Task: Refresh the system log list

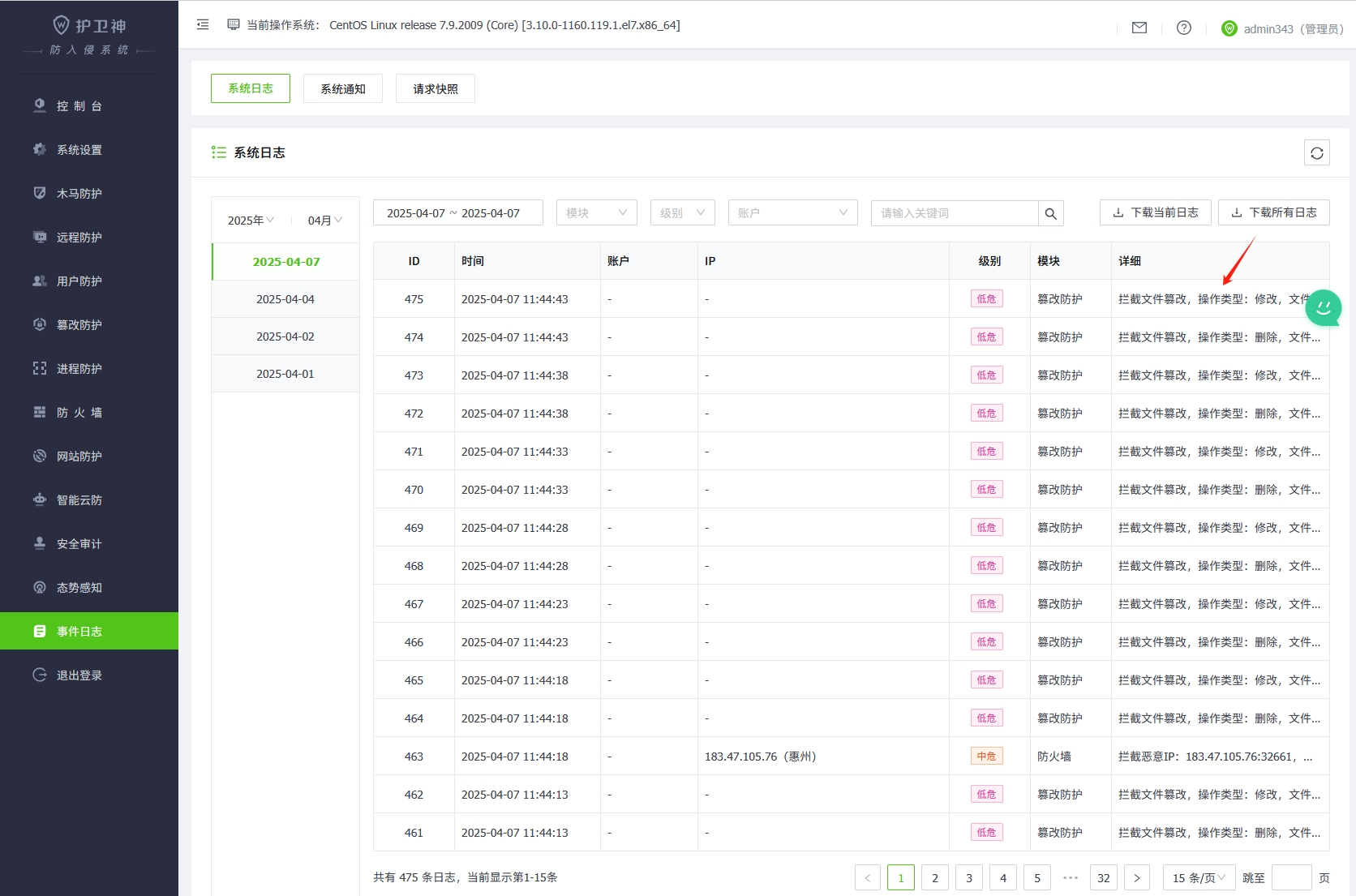Action: [x=1317, y=152]
